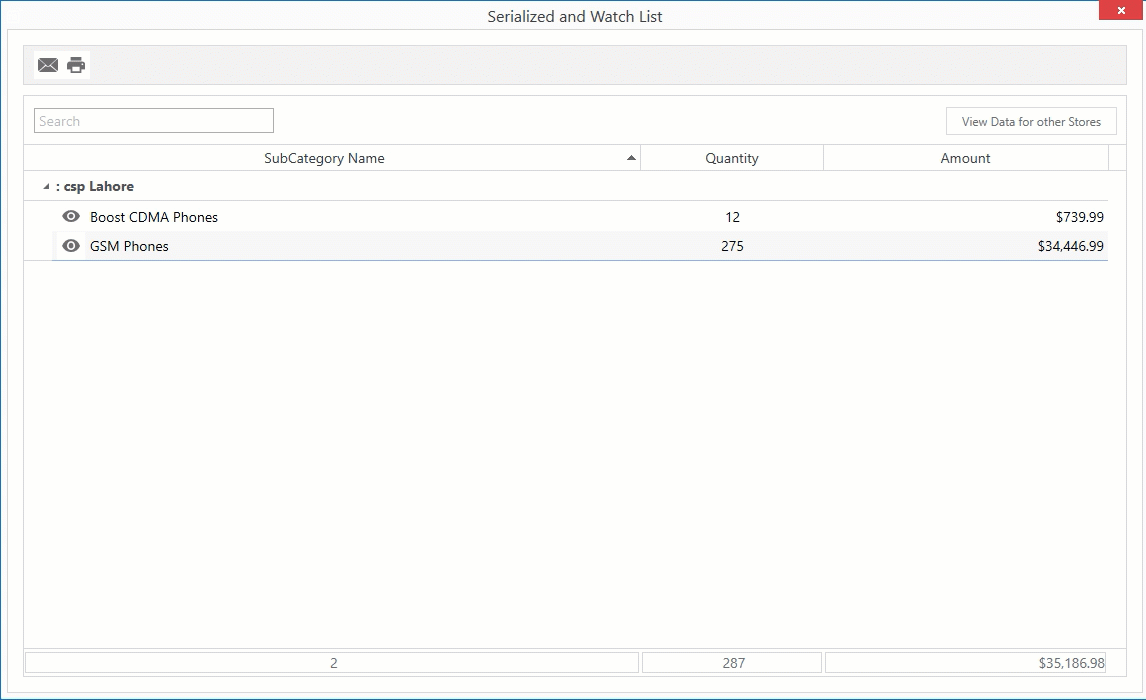The image size is (1146, 700).
Task: Click the ascending sort arrow on SubCategory Name
Action: (631, 157)
